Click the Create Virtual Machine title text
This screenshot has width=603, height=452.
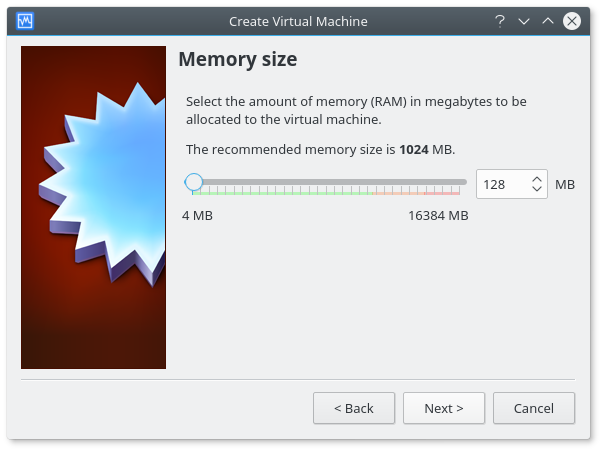pos(298,22)
